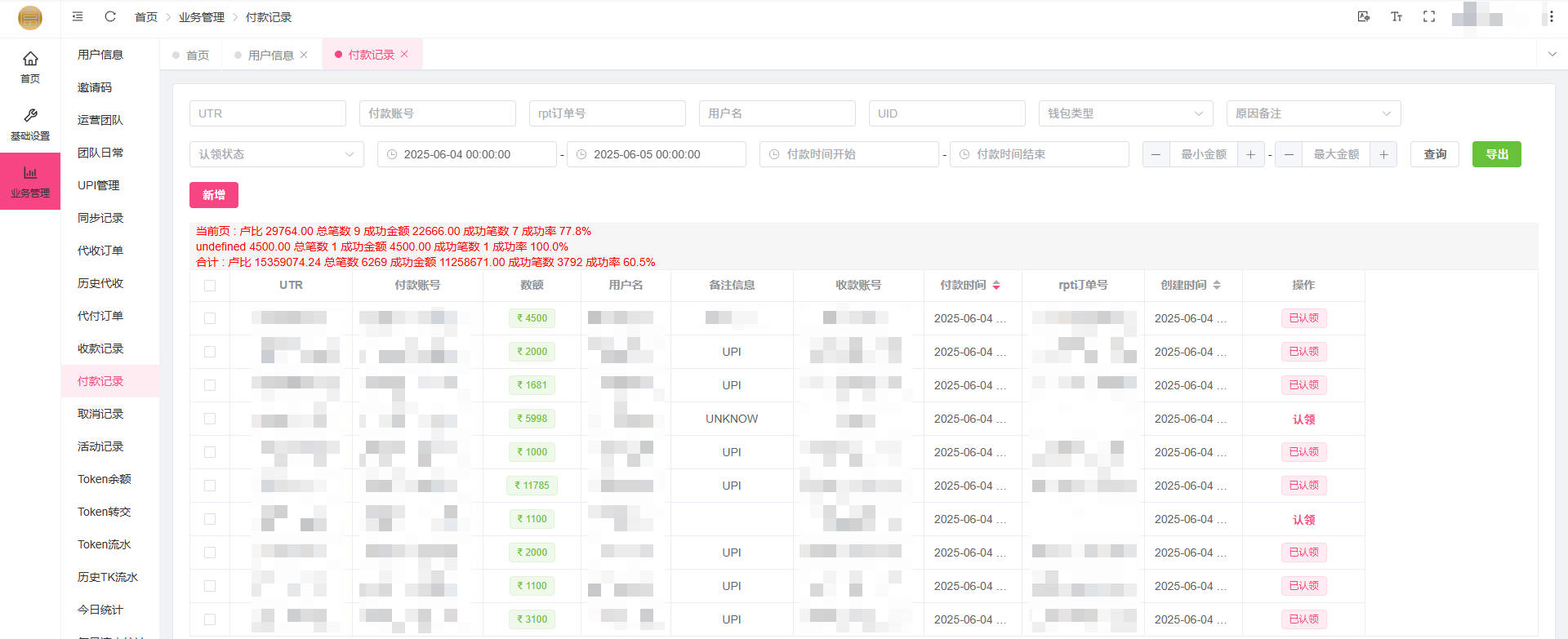Image resolution: width=1568 pixels, height=639 pixels.
Task: Expand the 原因备注 dropdown
Action: click(1313, 113)
